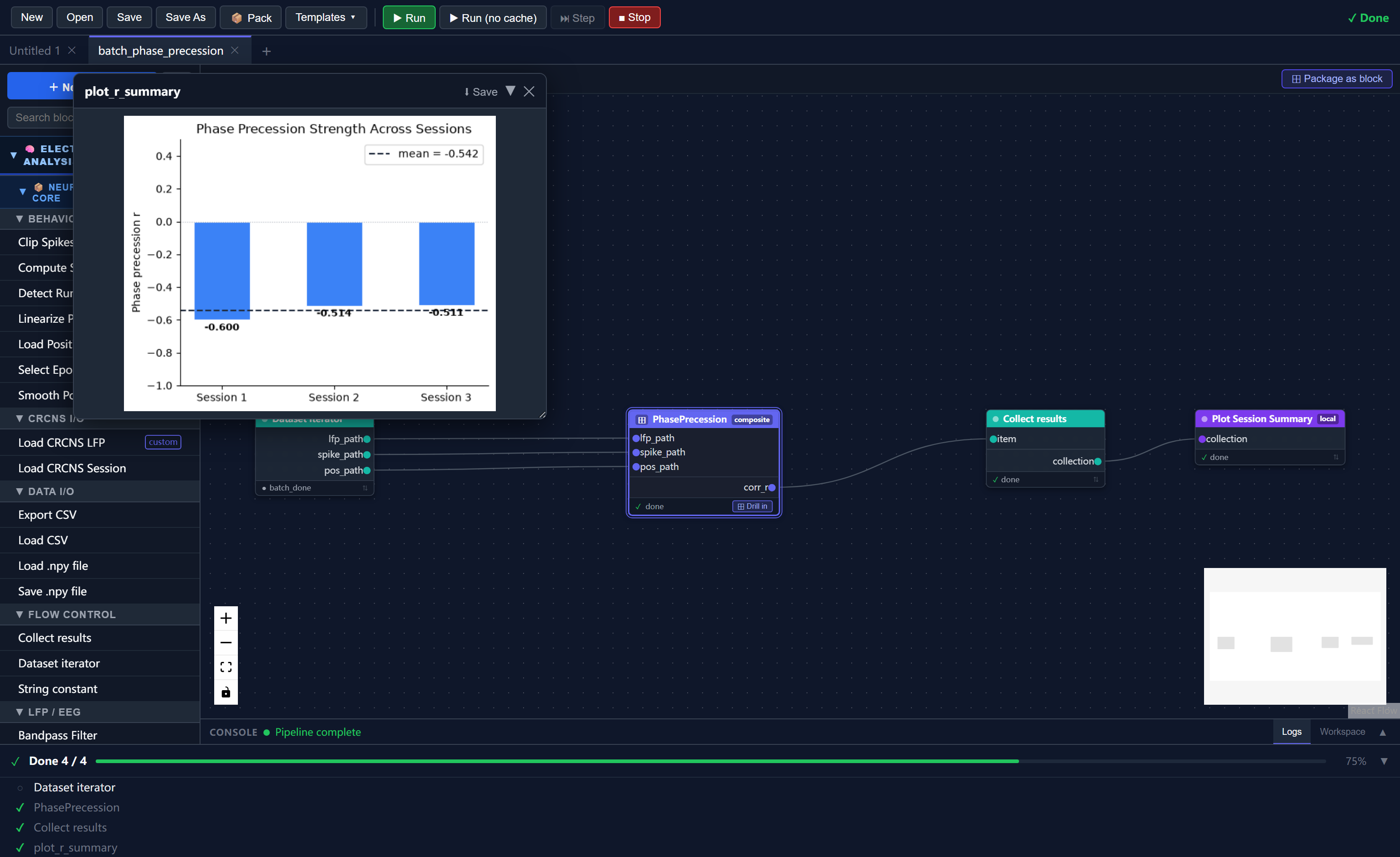Viewport: 1400px width, 857px height.
Task: Open the Templates dropdown
Action: click(325, 18)
